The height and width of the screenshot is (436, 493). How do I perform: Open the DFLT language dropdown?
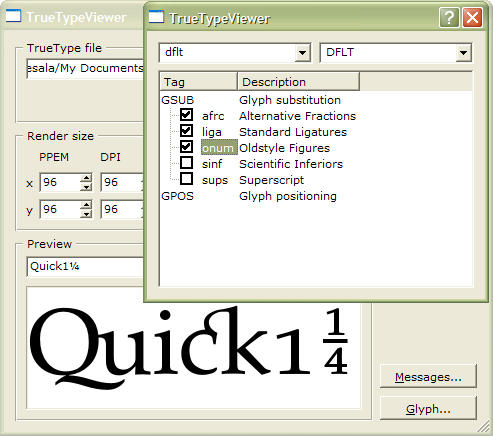[x=463, y=53]
